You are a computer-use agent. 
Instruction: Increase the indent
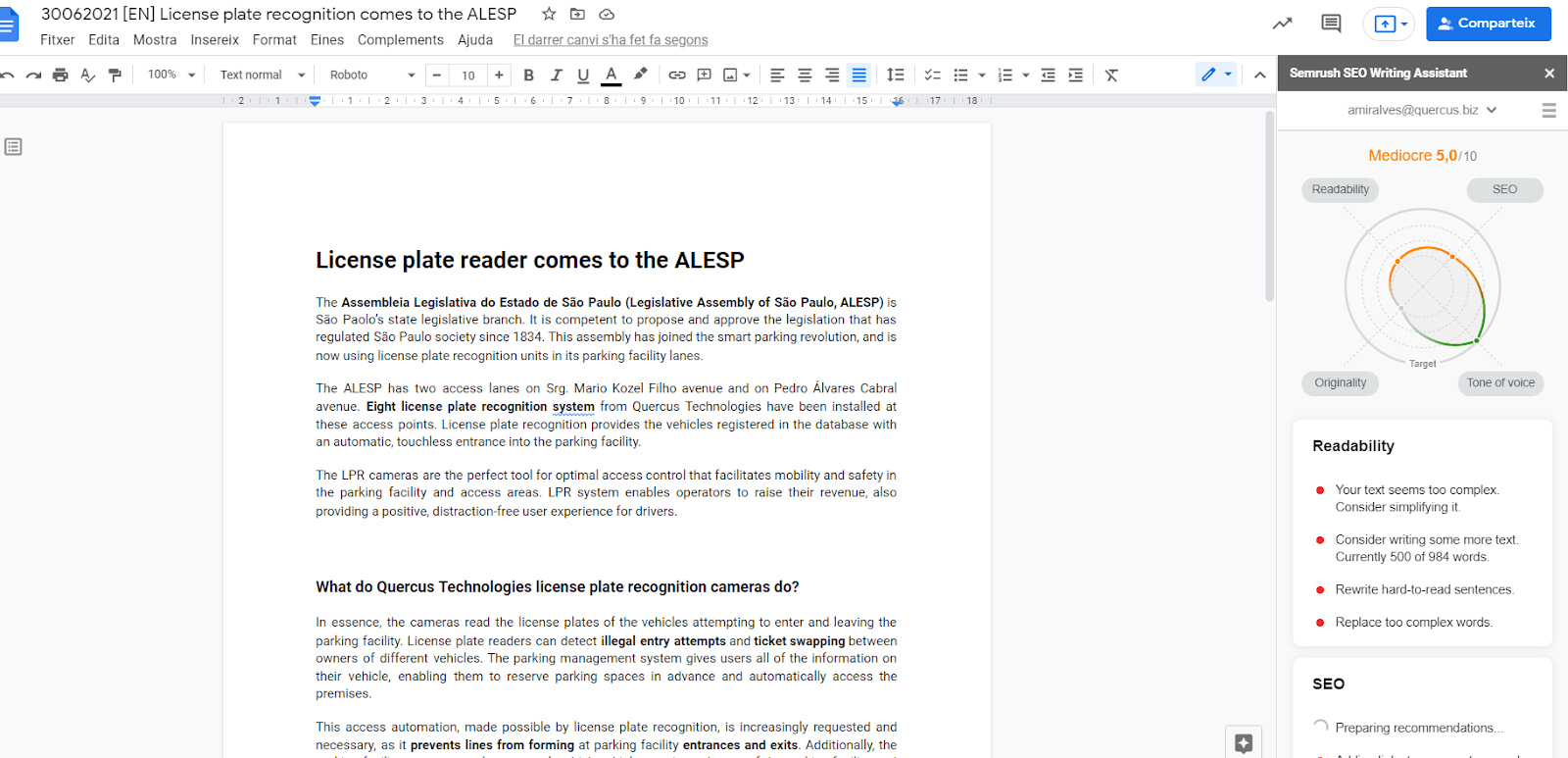point(1076,75)
